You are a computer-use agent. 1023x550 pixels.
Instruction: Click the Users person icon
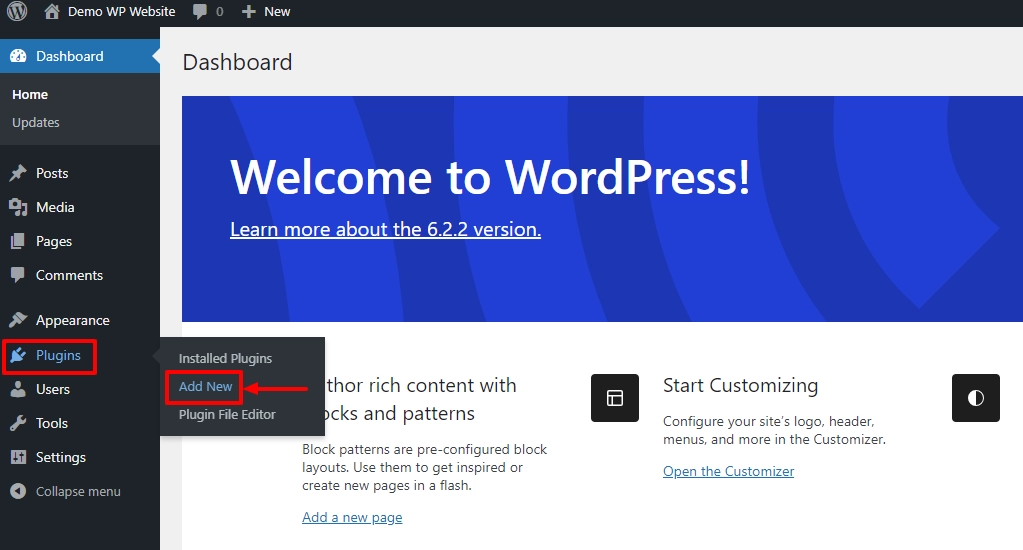click(18, 390)
